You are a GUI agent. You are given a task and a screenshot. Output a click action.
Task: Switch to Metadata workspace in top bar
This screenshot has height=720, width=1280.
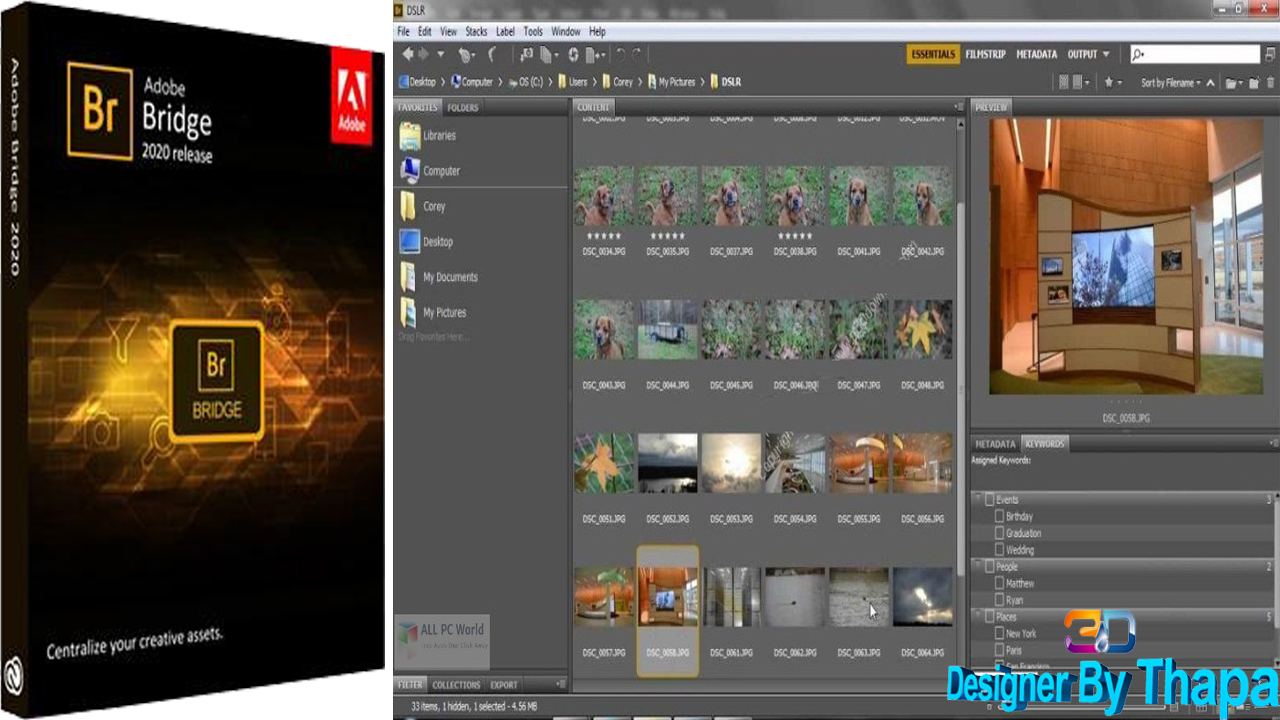[1036, 55]
